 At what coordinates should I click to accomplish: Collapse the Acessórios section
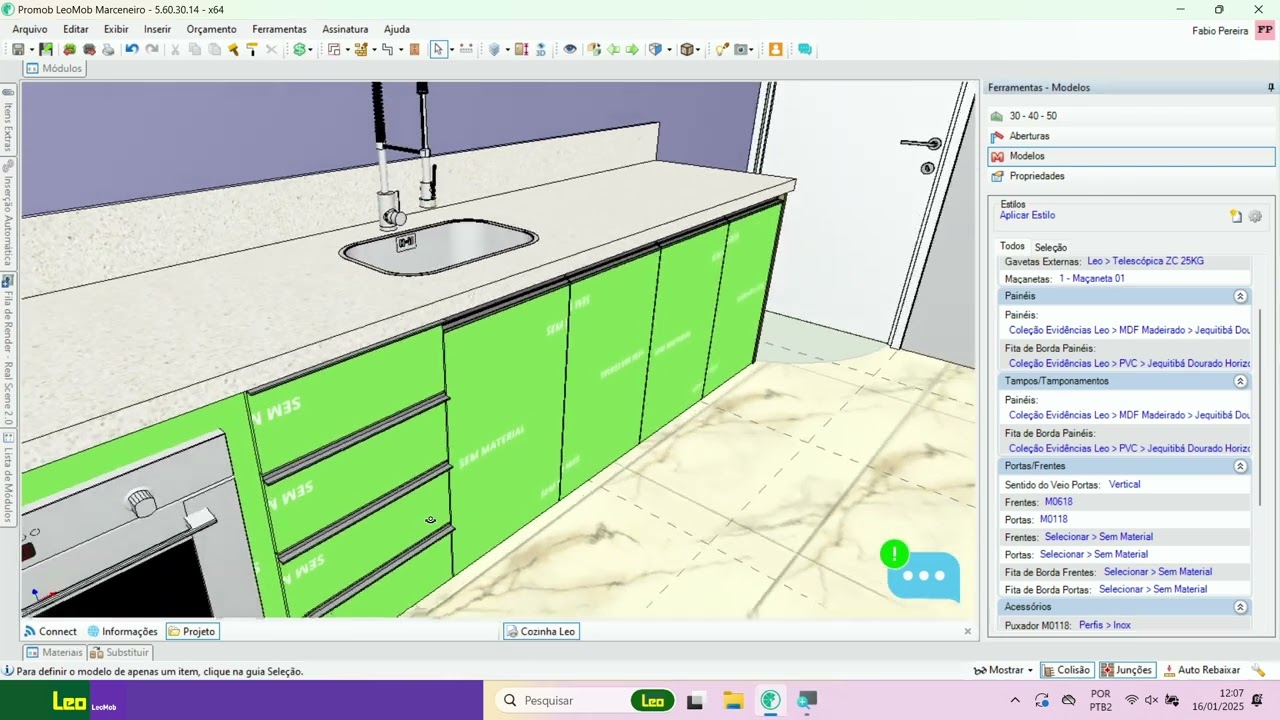coord(1240,607)
